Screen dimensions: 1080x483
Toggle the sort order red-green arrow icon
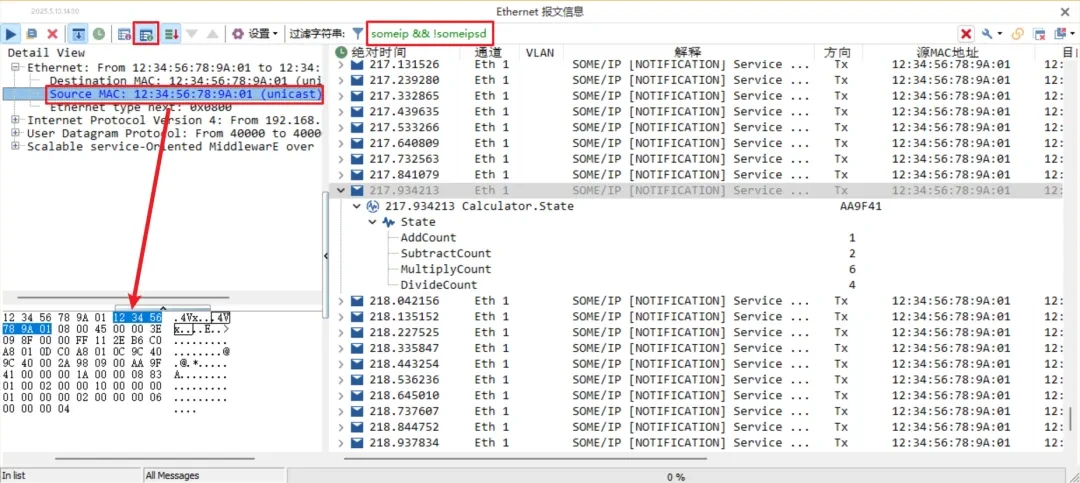171,33
